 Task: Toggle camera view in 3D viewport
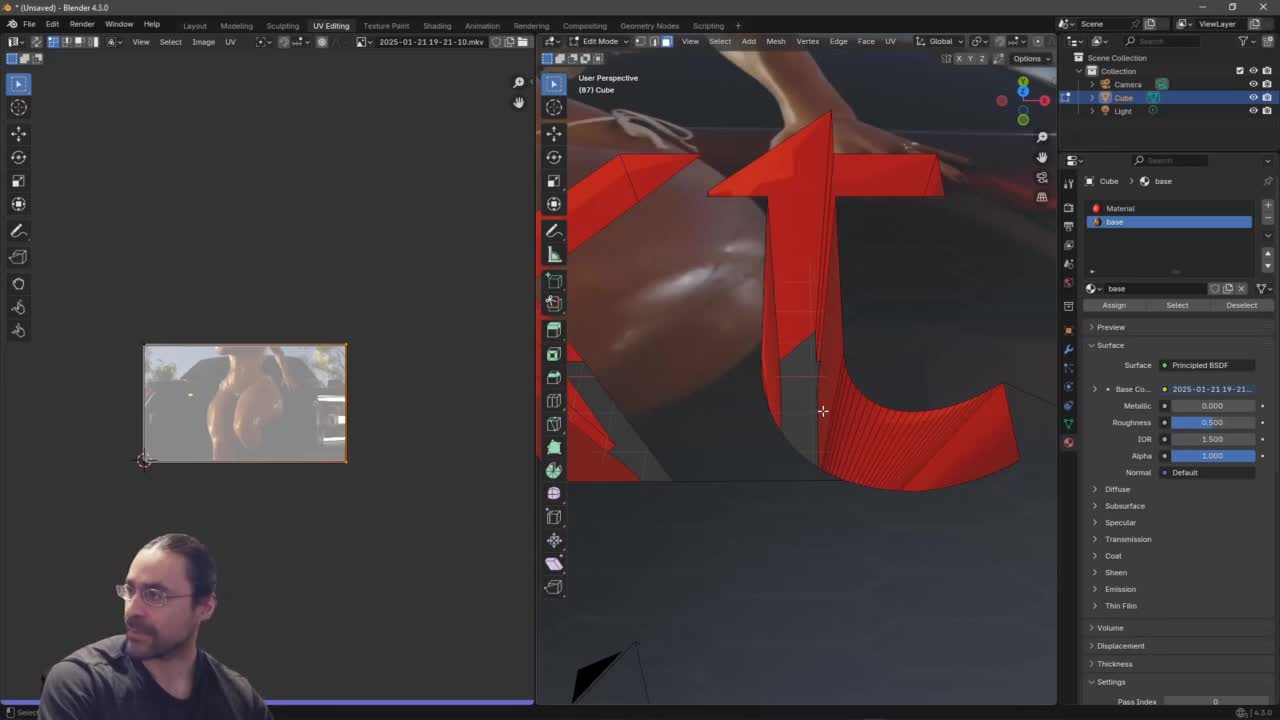pos(1042,177)
